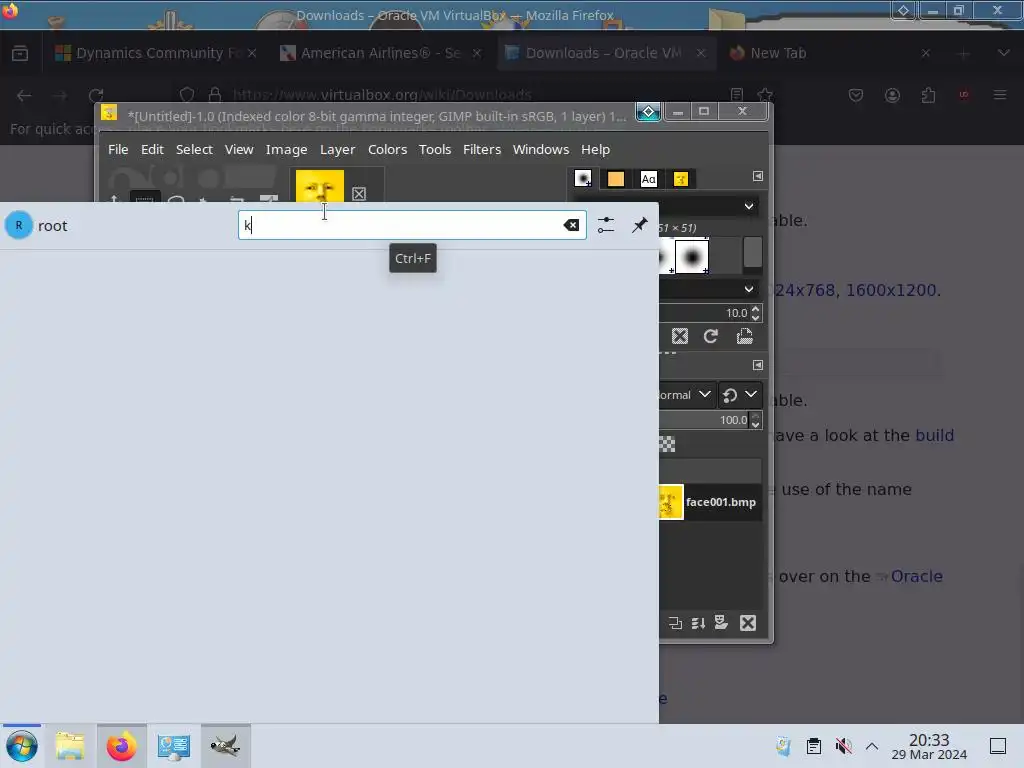Expand the brush filter dropdown
This screenshot has height=768, width=1024.
click(x=748, y=206)
